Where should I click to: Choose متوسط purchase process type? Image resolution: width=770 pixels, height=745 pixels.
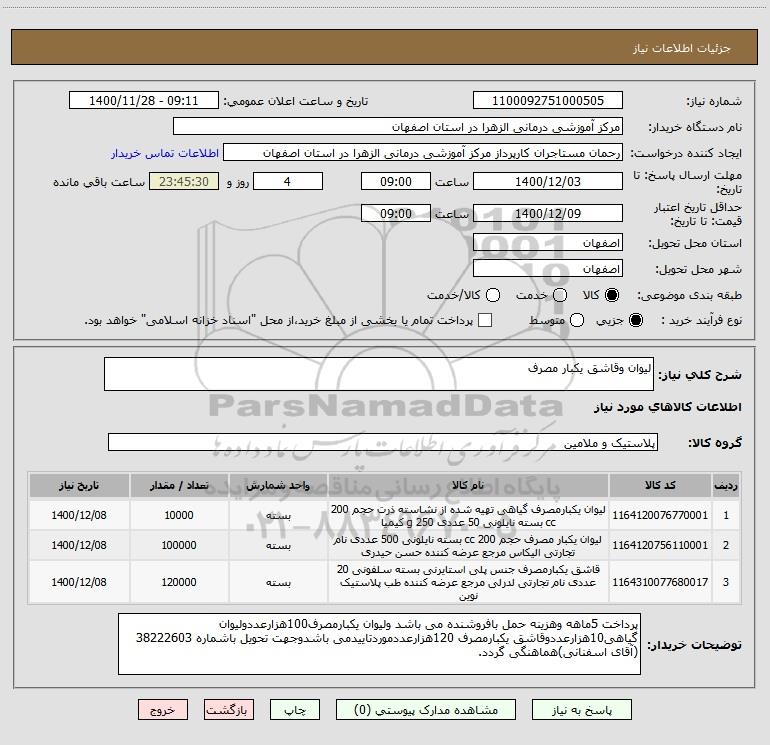pos(577,320)
